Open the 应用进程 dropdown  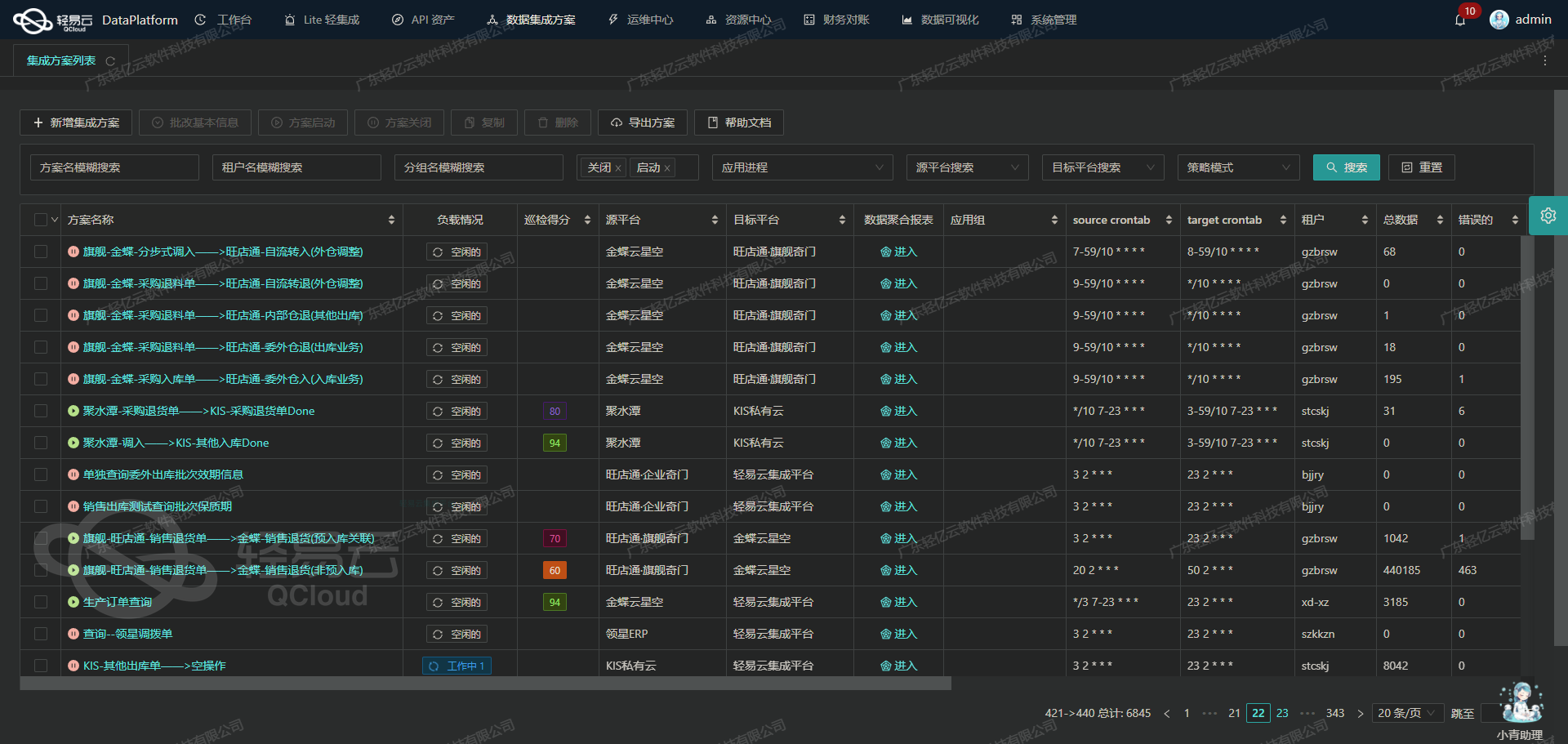pos(803,167)
